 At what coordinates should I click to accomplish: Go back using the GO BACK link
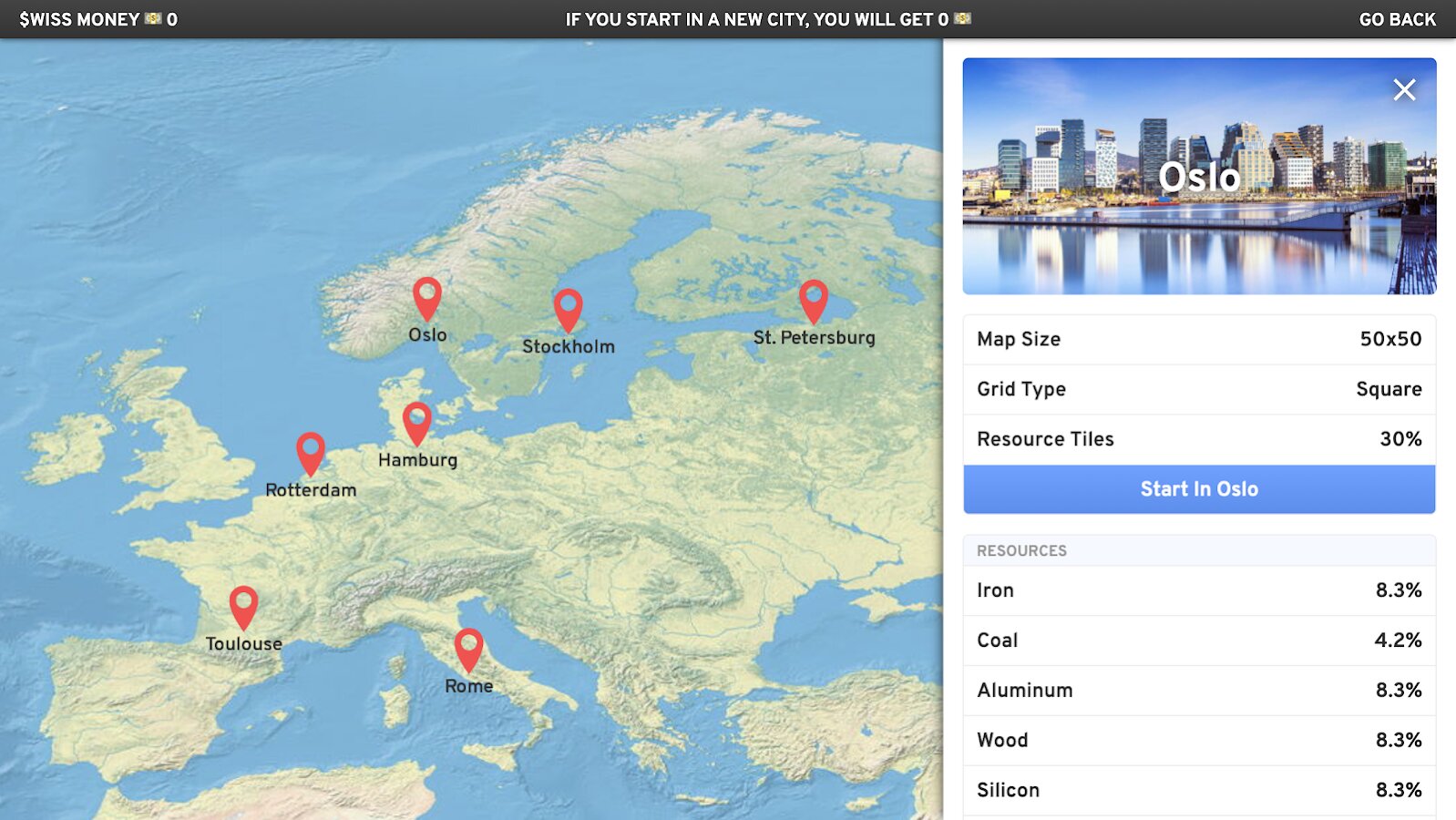pos(1397,19)
